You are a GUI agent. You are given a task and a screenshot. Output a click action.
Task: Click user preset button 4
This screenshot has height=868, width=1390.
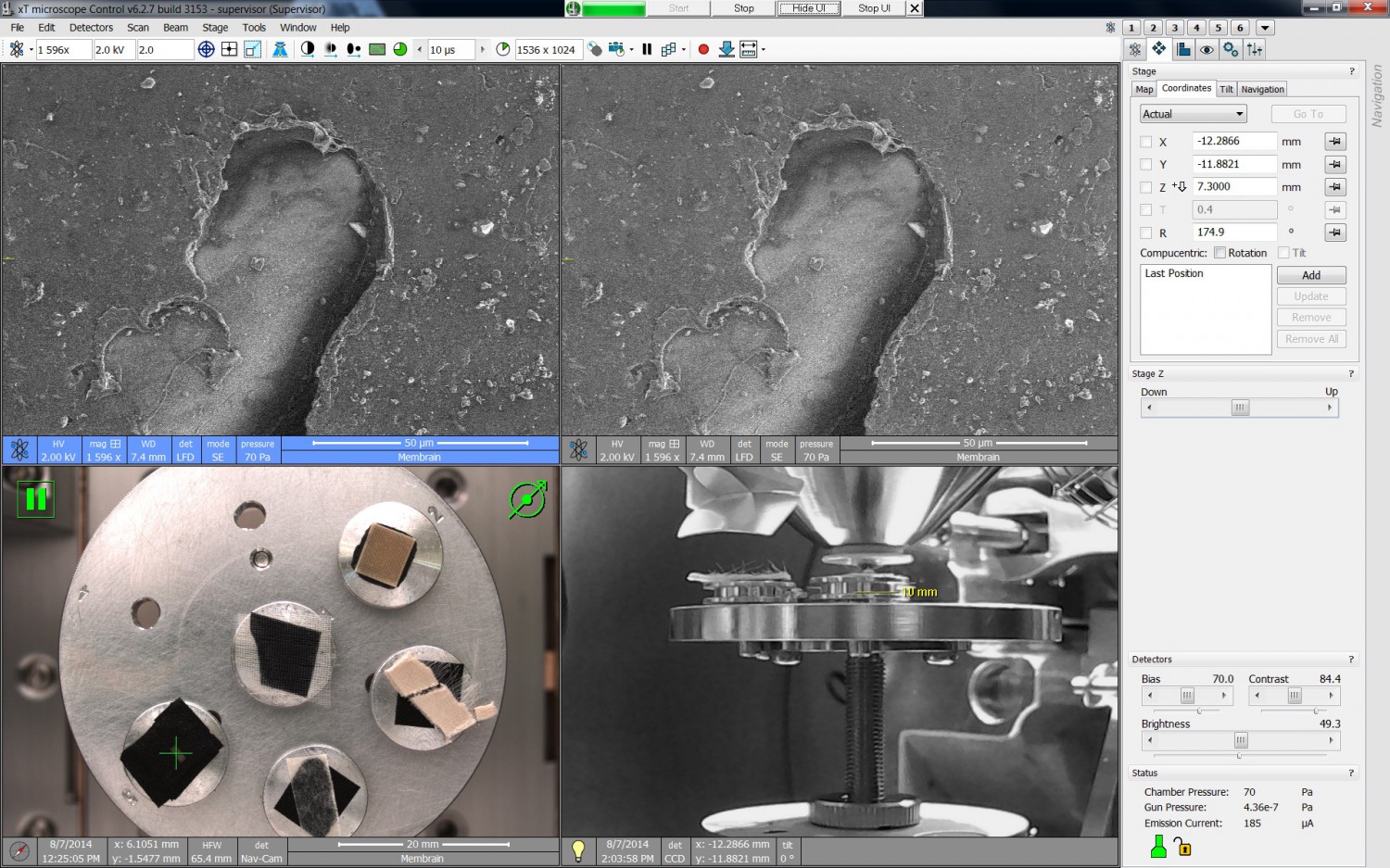pyautogui.click(x=1196, y=28)
